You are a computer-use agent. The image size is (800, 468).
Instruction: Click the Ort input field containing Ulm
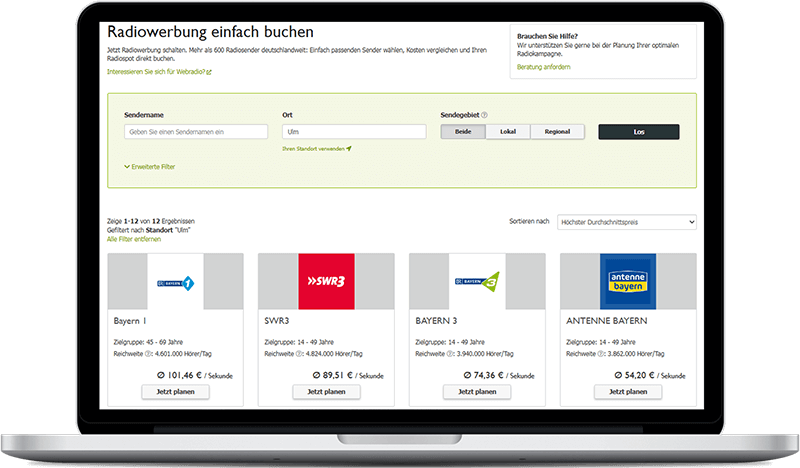(x=354, y=132)
